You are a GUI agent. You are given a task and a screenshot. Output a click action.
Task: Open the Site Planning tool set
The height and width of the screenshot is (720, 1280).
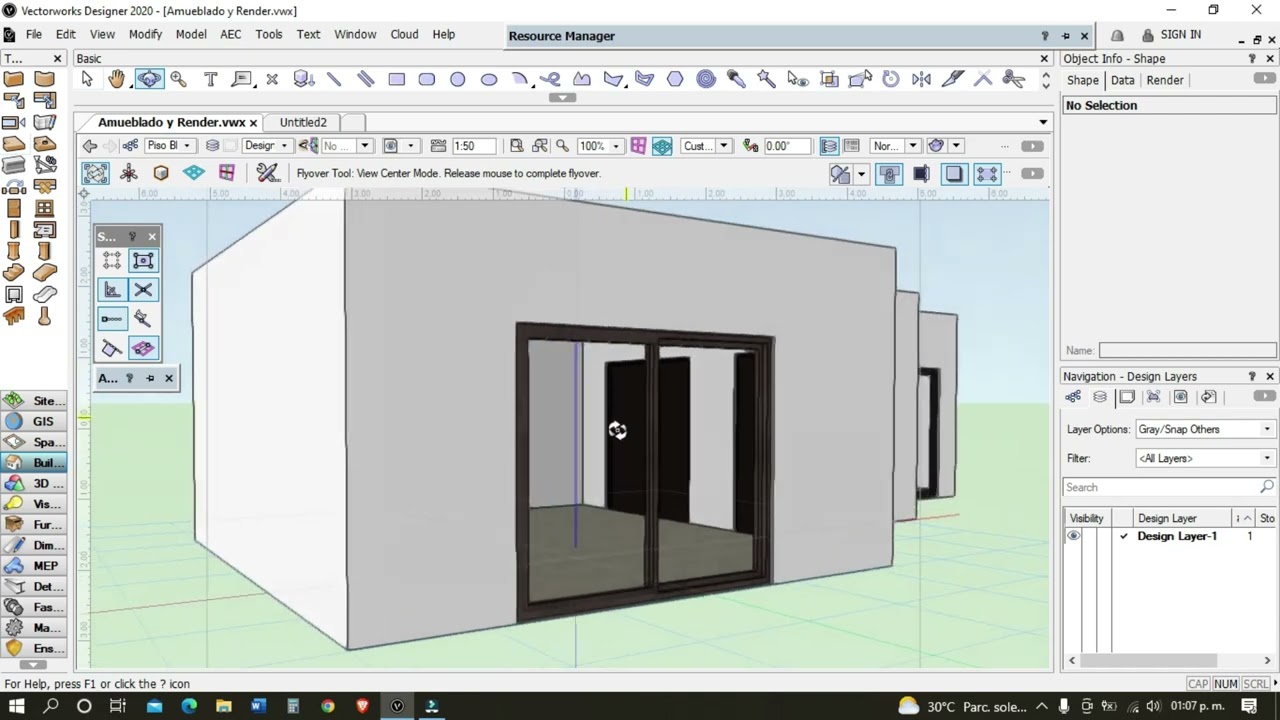tap(34, 401)
